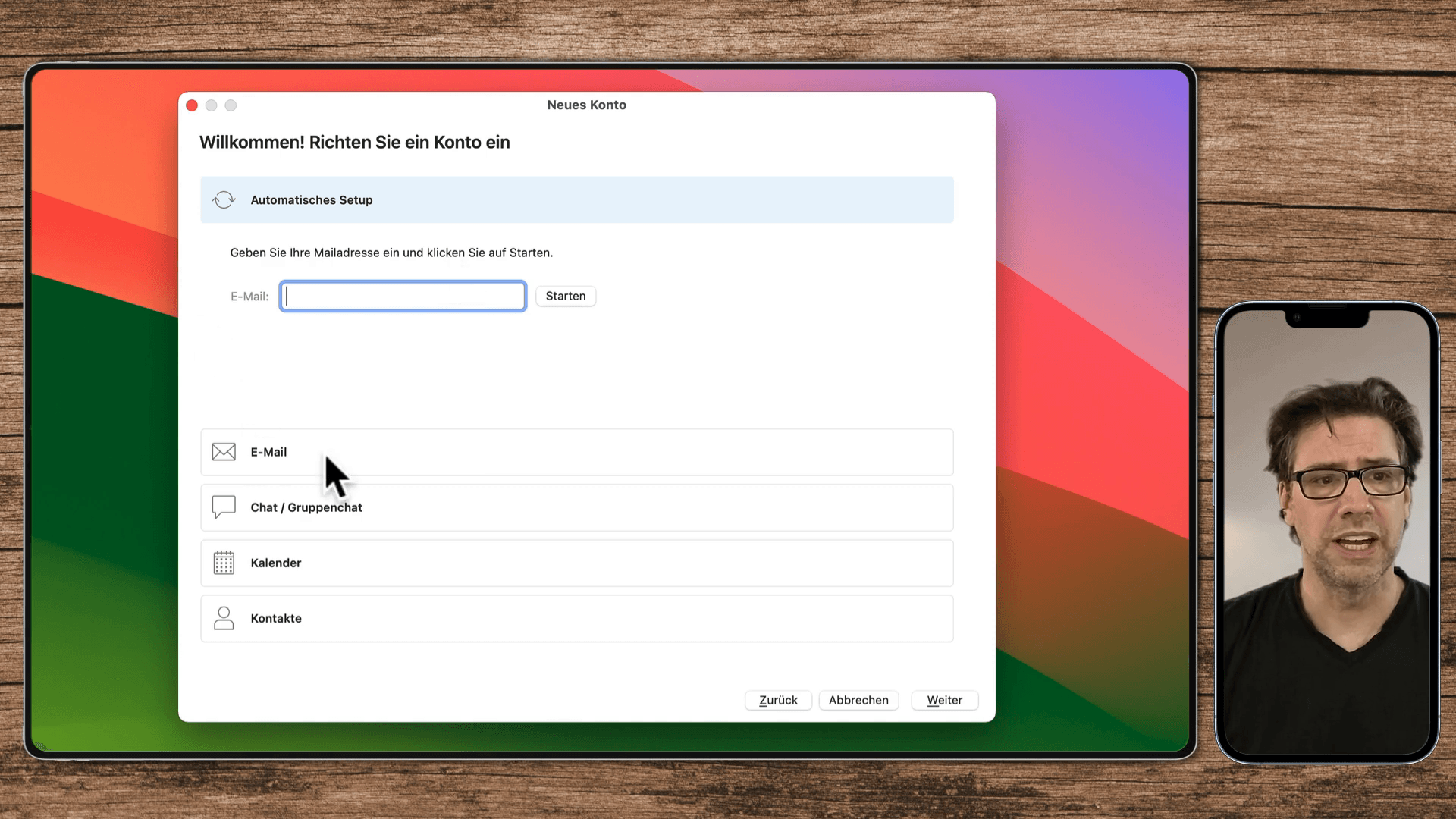This screenshot has height=819, width=1456.
Task: Click the Starten button
Action: [565, 296]
